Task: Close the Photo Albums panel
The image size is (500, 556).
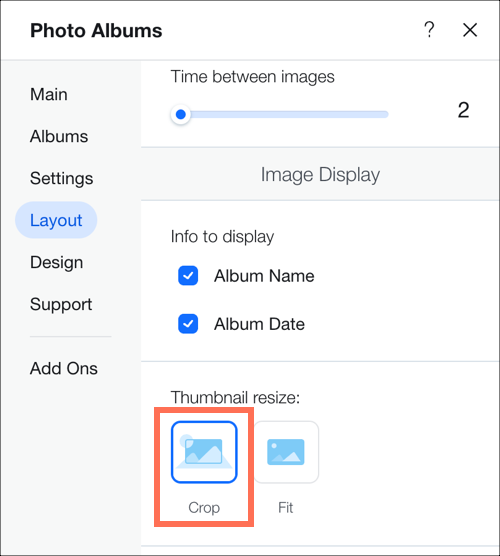Action: pyautogui.click(x=470, y=30)
